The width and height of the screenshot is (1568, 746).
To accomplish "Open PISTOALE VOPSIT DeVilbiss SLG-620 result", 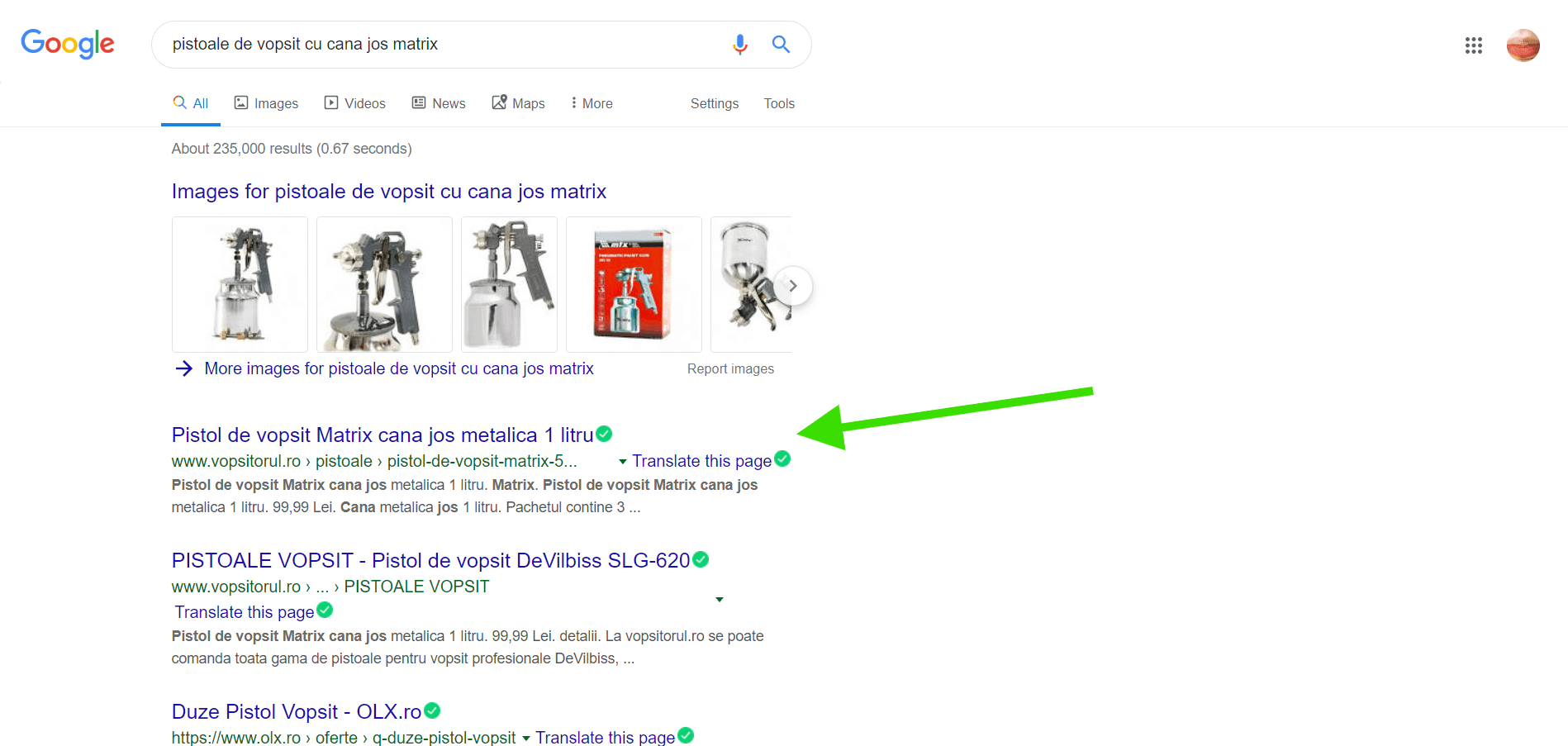I will 430,561.
